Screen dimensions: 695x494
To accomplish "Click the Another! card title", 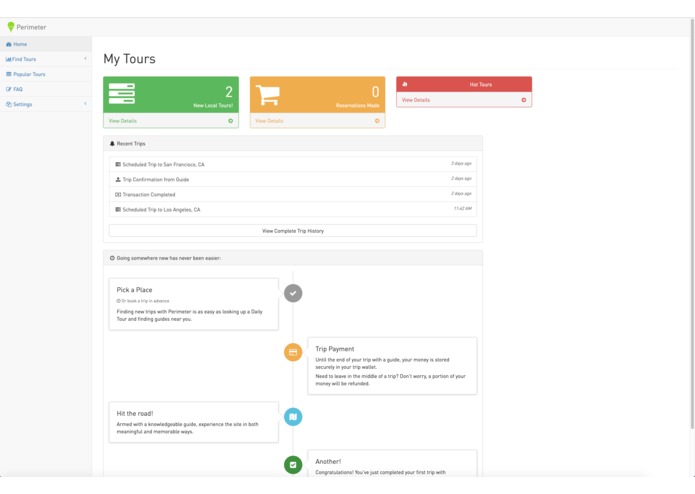I will (x=328, y=462).
